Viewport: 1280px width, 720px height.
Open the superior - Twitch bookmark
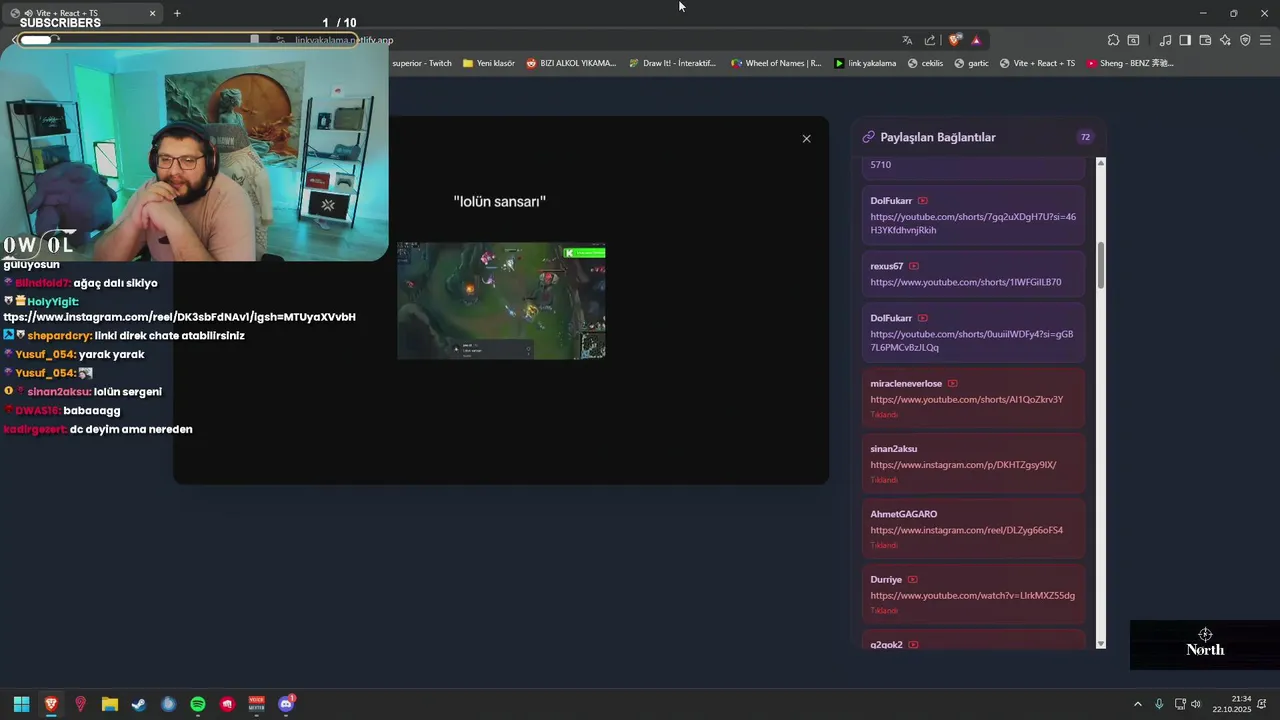[x=421, y=63]
